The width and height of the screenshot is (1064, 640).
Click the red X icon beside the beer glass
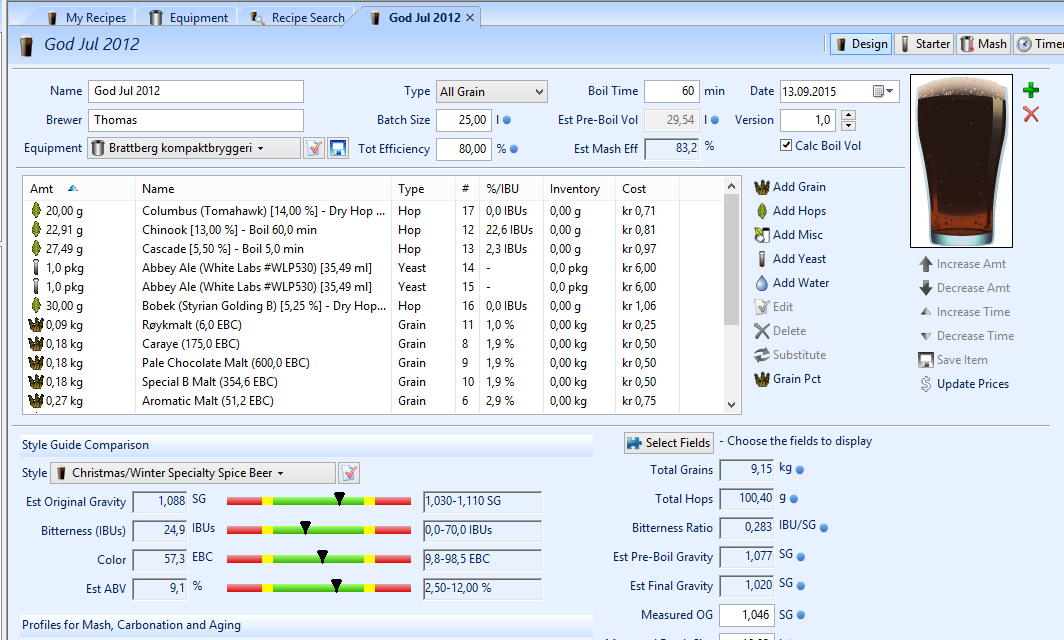(x=1031, y=115)
